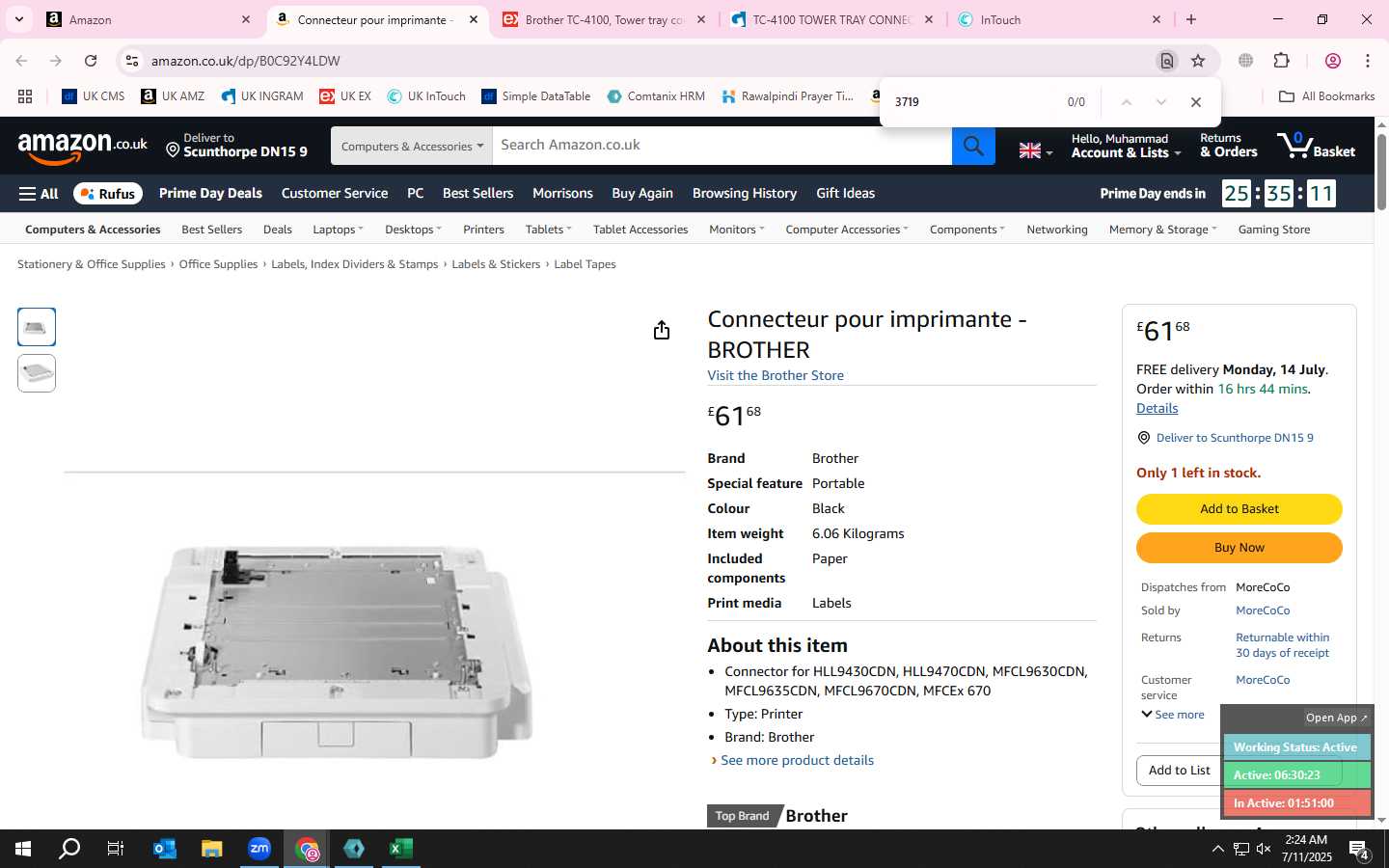The height and width of the screenshot is (868, 1389).
Task: Switch to the InTouch tab
Action: (x=1059, y=19)
